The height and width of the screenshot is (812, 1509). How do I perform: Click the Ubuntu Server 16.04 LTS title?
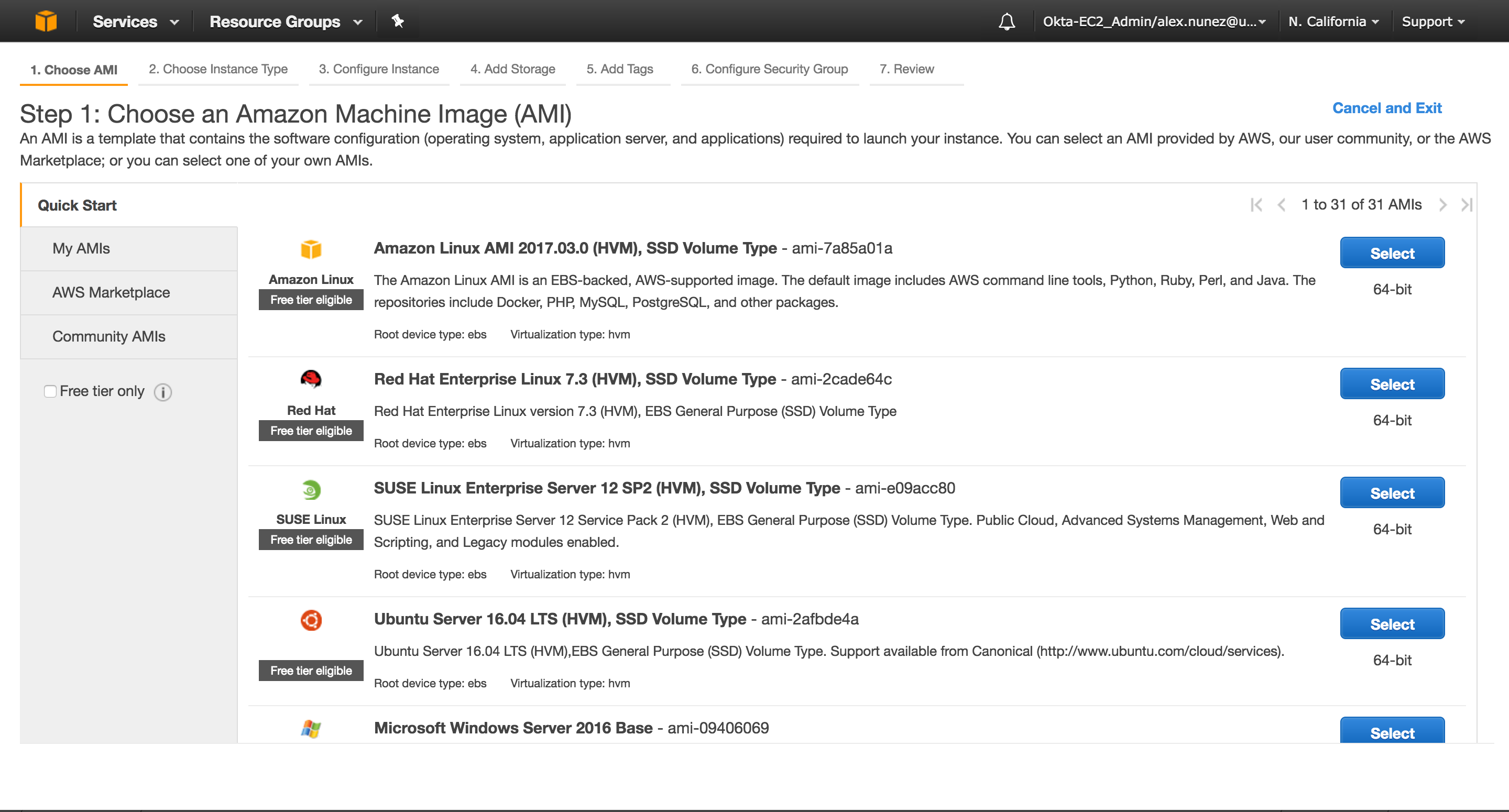560,619
